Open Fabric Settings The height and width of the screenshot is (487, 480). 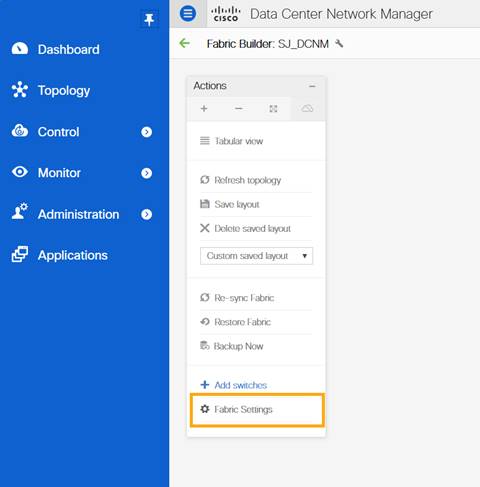point(236,409)
